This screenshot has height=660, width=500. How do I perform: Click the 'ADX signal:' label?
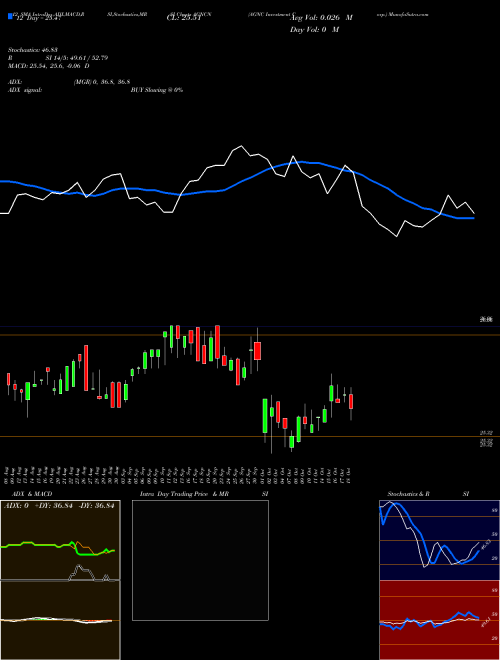pos(24,90)
